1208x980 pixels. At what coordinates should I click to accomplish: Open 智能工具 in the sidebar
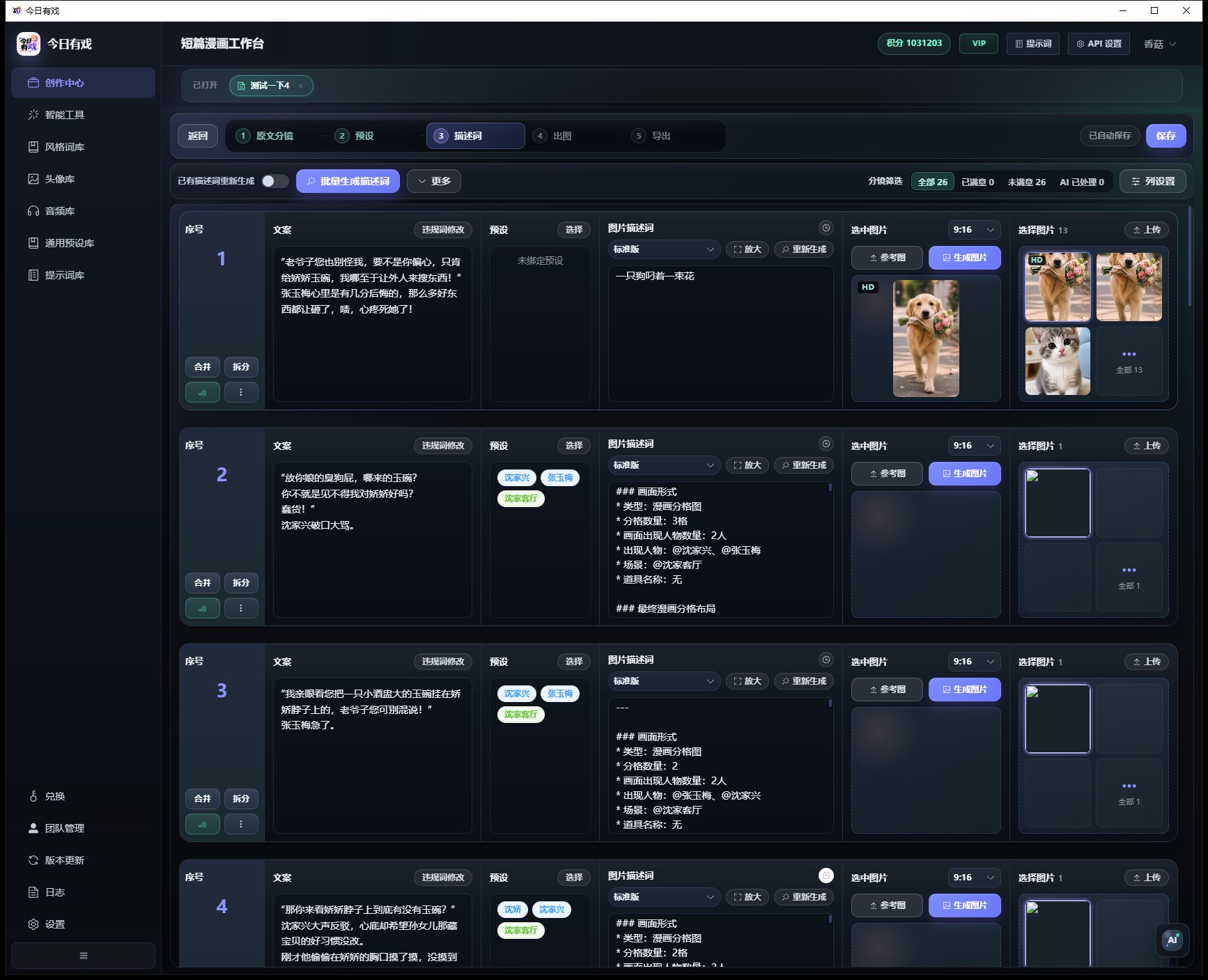click(83, 115)
